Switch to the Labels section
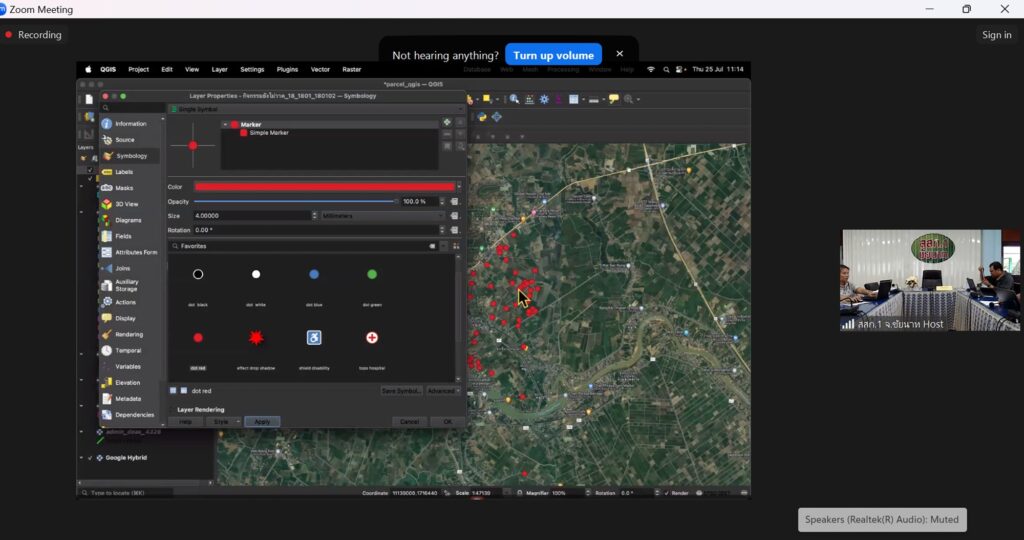Image resolution: width=1024 pixels, height=540 pixels. click(x=123, y=172)
